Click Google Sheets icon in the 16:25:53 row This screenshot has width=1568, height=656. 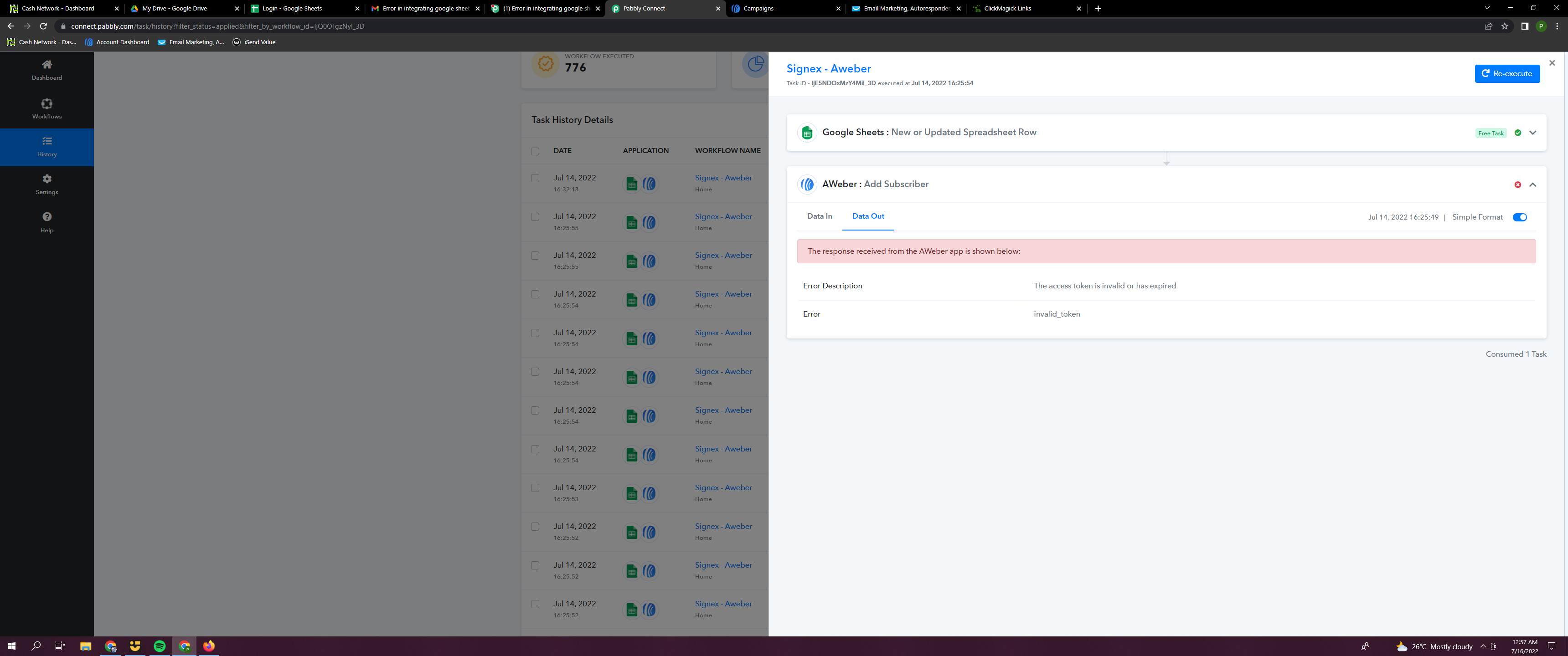tap(631, 493)
